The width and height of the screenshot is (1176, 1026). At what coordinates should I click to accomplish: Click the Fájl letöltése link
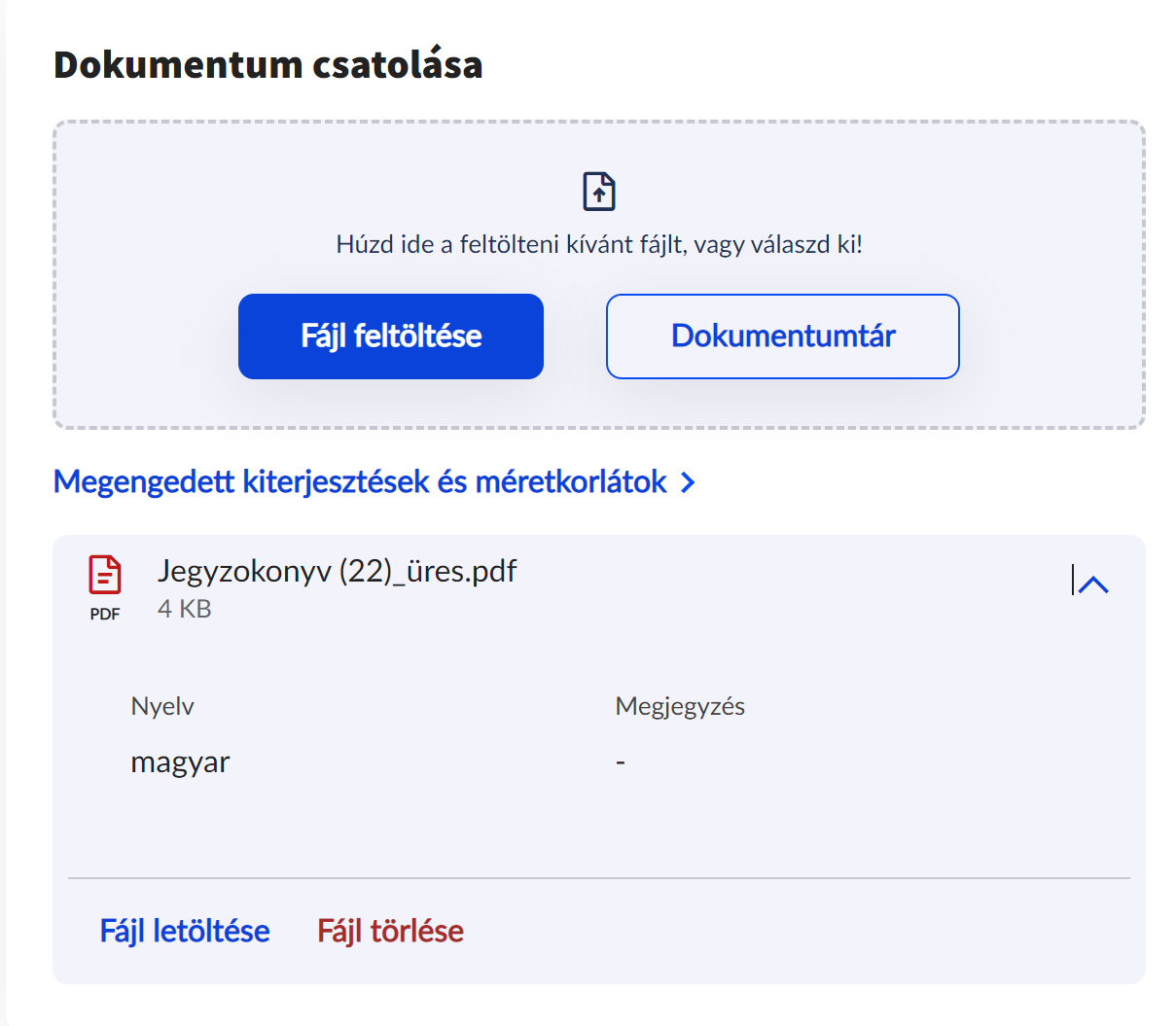point(185,931)
